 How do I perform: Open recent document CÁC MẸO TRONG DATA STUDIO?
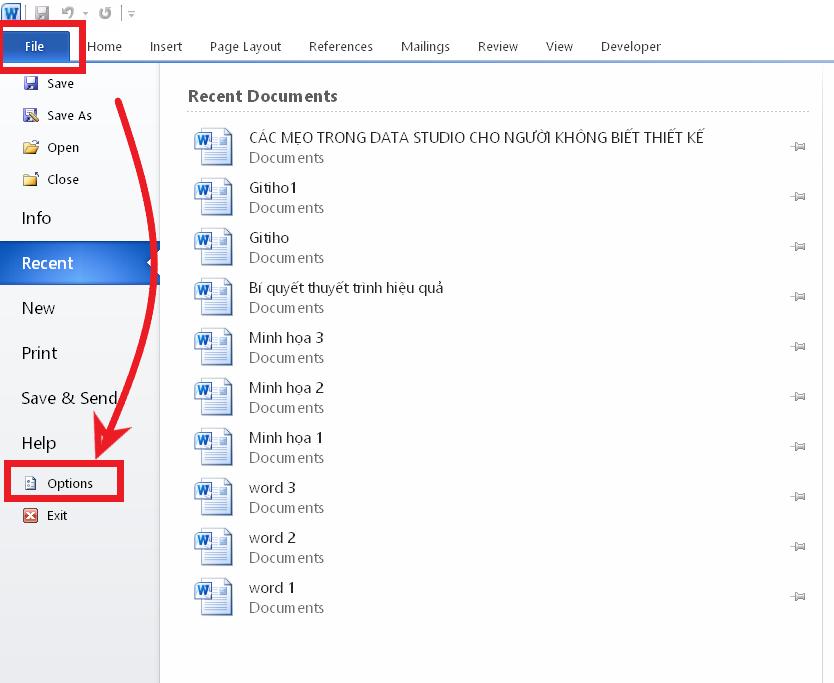500,147
